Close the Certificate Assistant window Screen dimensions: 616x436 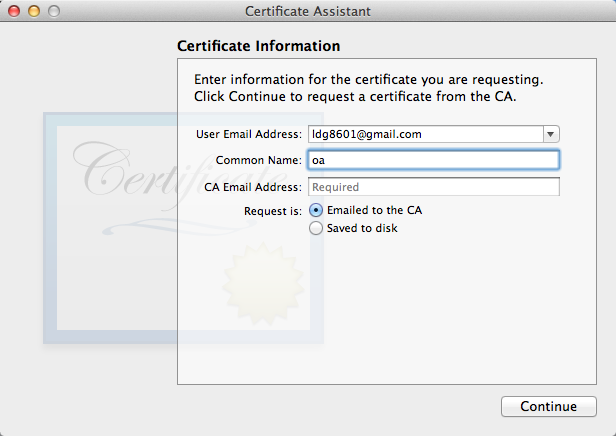14,11
